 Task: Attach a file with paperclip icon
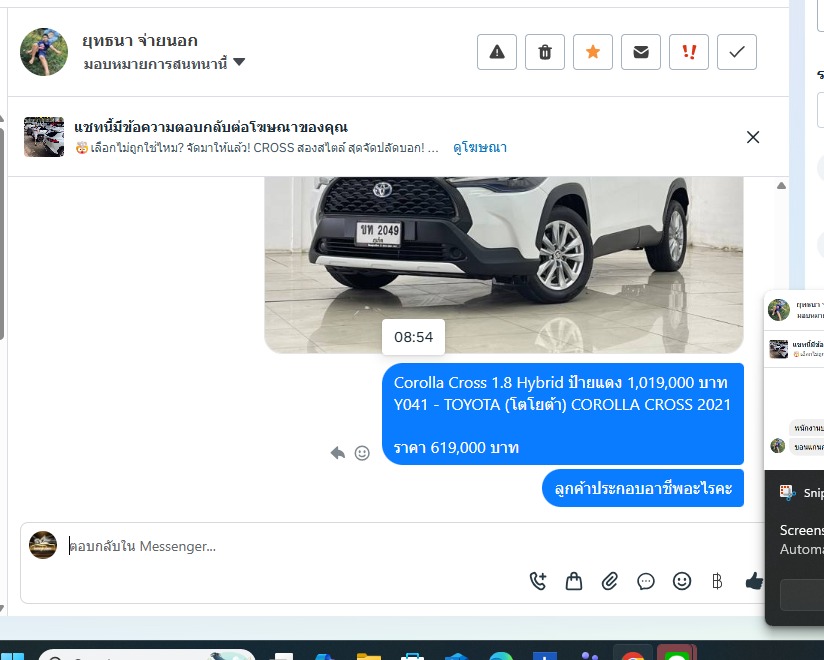click(x=610, y=581)
